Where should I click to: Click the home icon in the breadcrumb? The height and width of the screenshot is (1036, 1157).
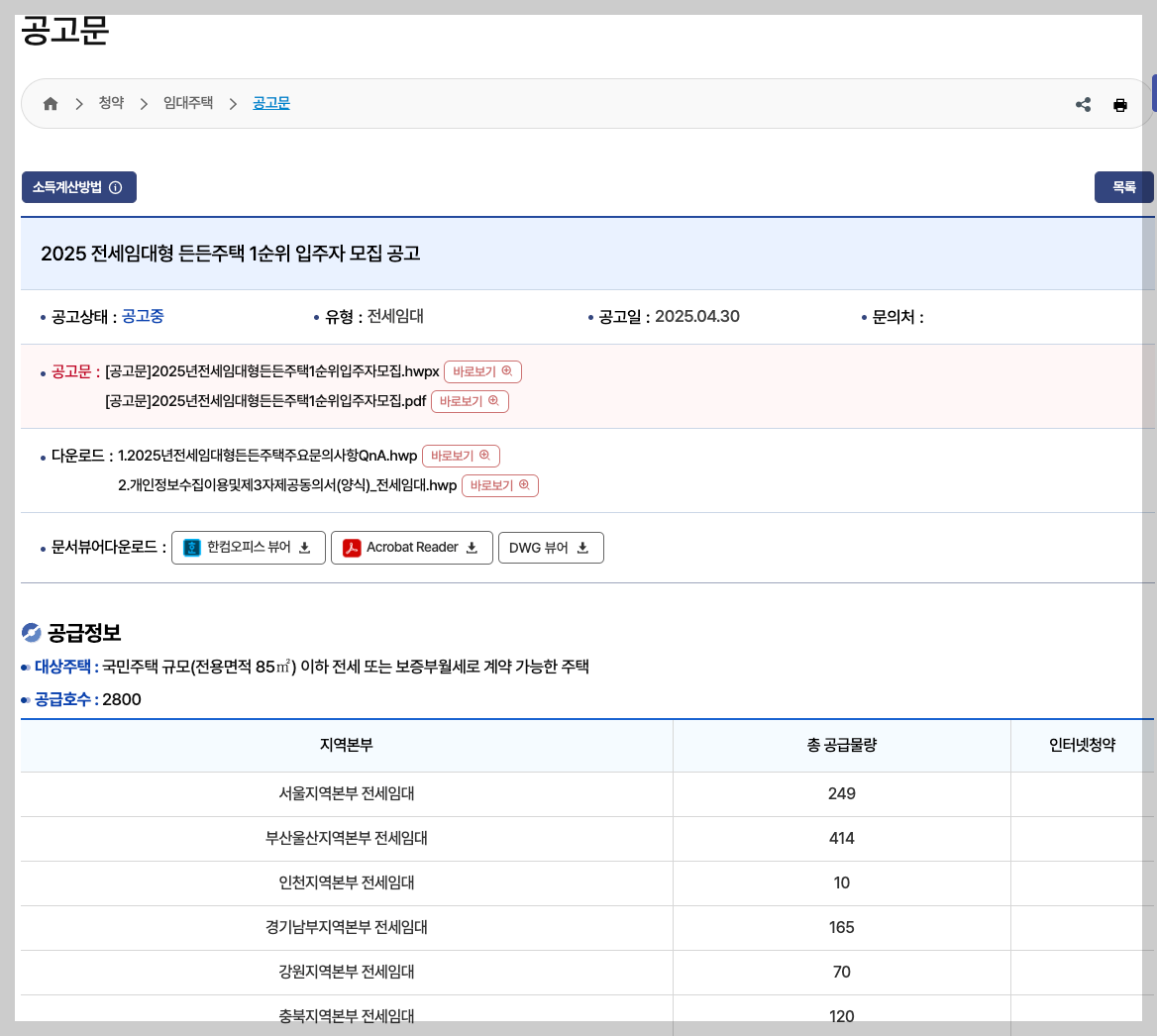click(51, 102)
